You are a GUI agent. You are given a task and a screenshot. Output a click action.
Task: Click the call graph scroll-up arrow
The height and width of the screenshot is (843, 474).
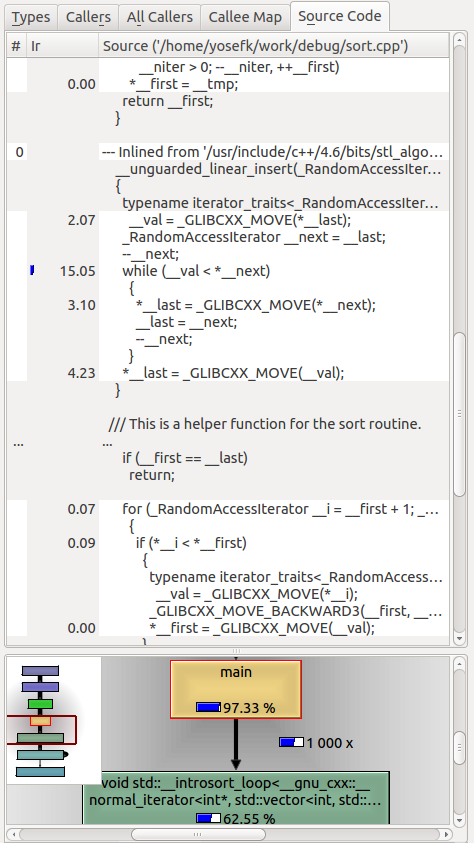pyautogui.click(x=459, y=665)
